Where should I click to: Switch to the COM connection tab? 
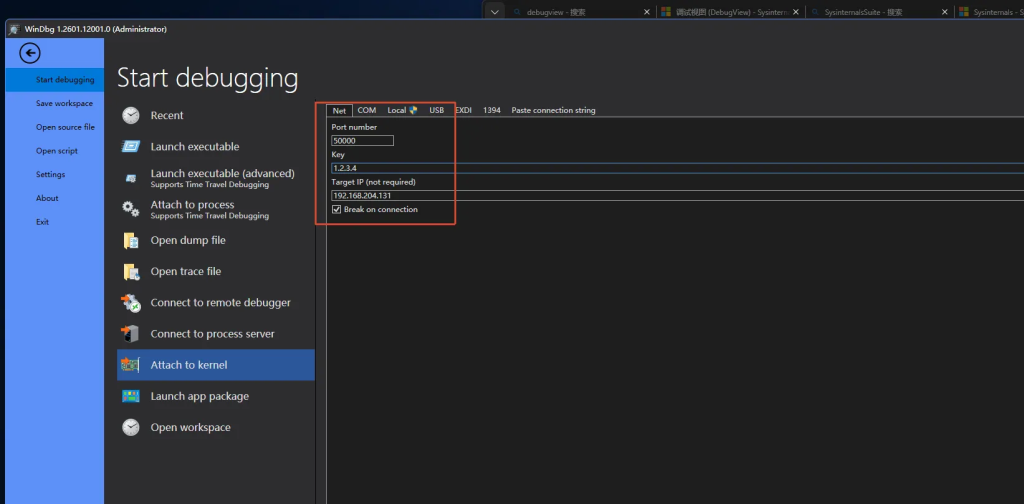tap(366, 110)
